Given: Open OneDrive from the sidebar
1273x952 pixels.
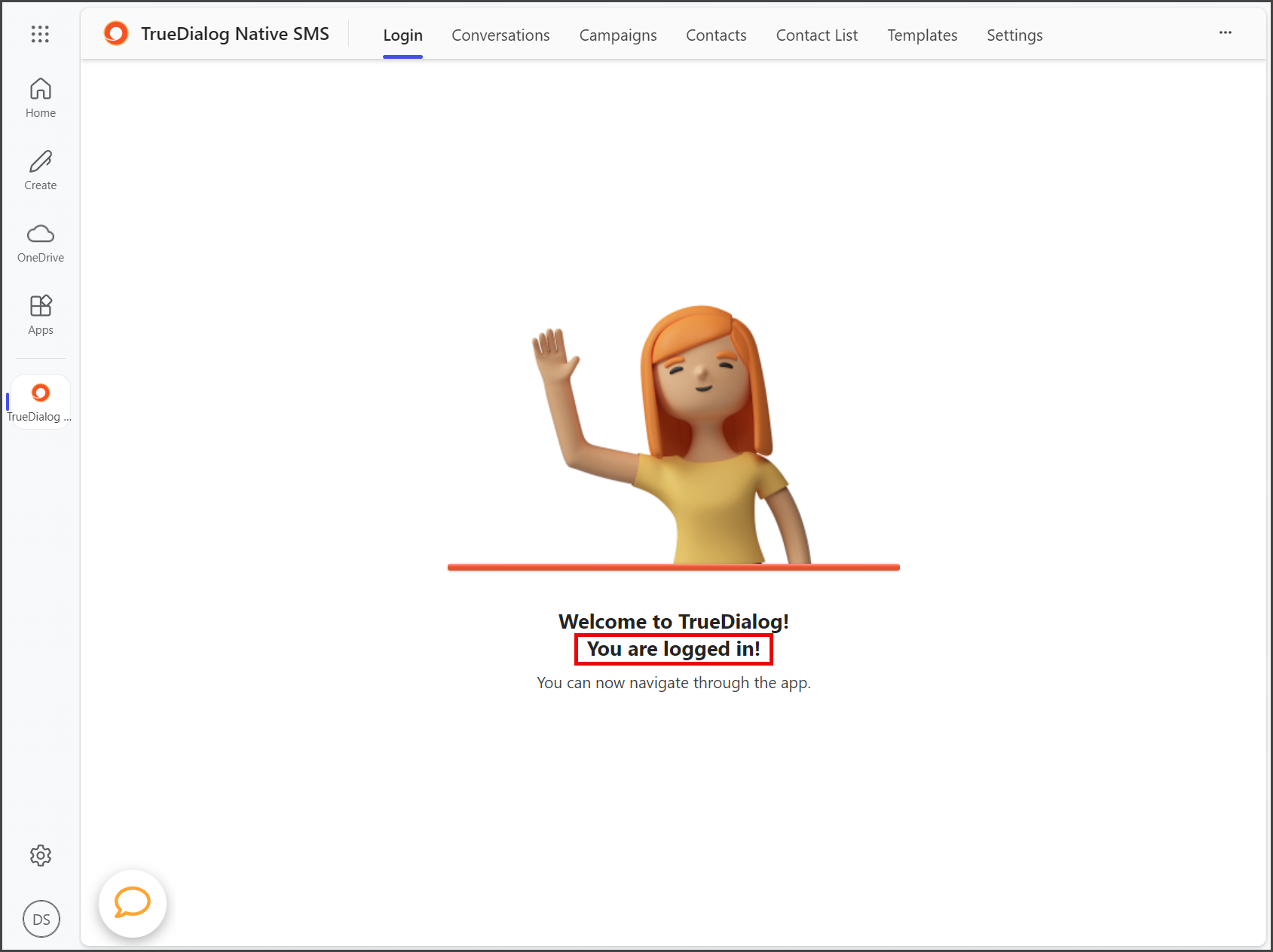Looking at the screenshot, I should [41, 243].
